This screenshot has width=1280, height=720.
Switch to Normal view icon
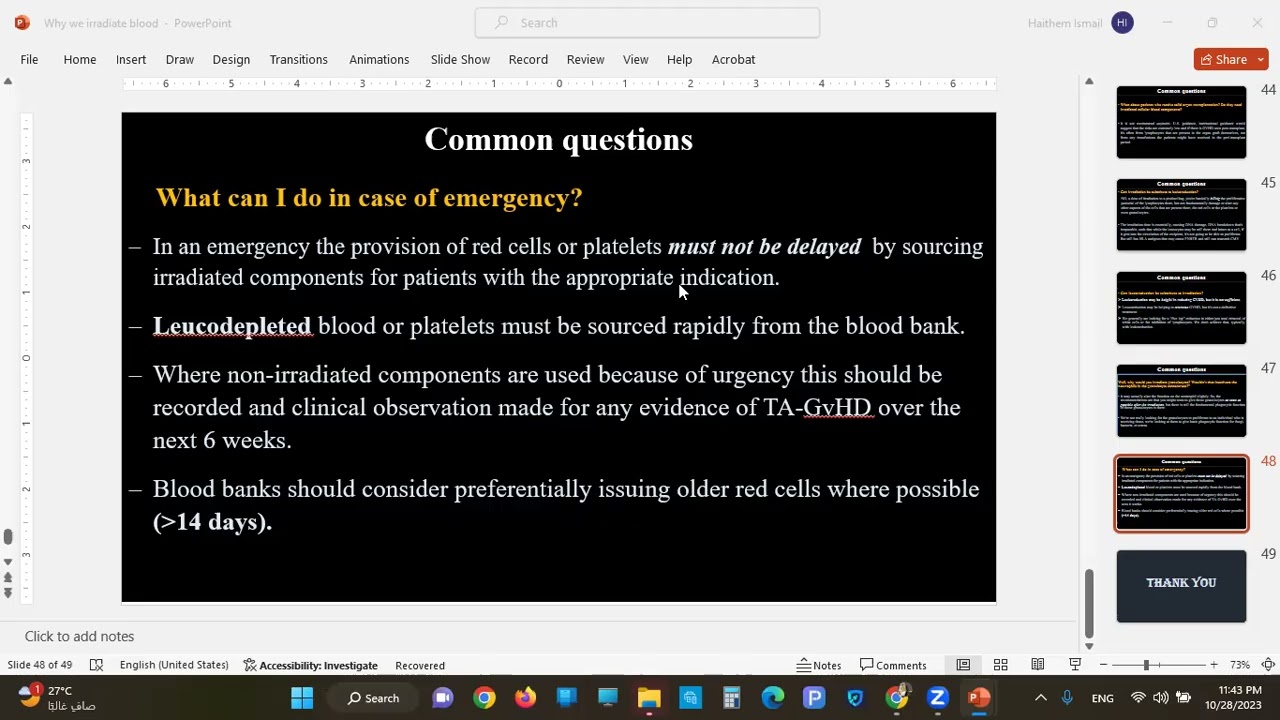963,665
